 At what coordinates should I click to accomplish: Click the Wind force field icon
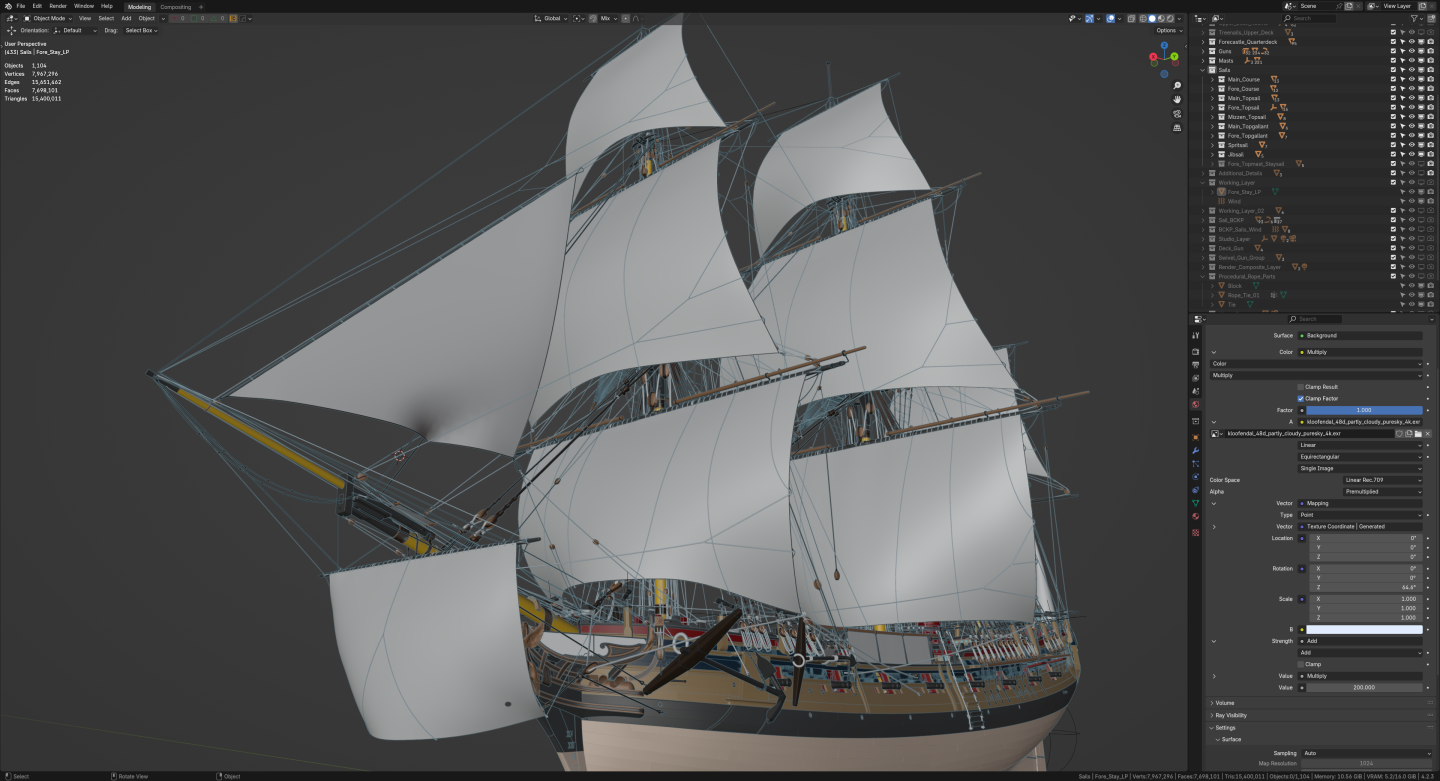(1221, 201)
